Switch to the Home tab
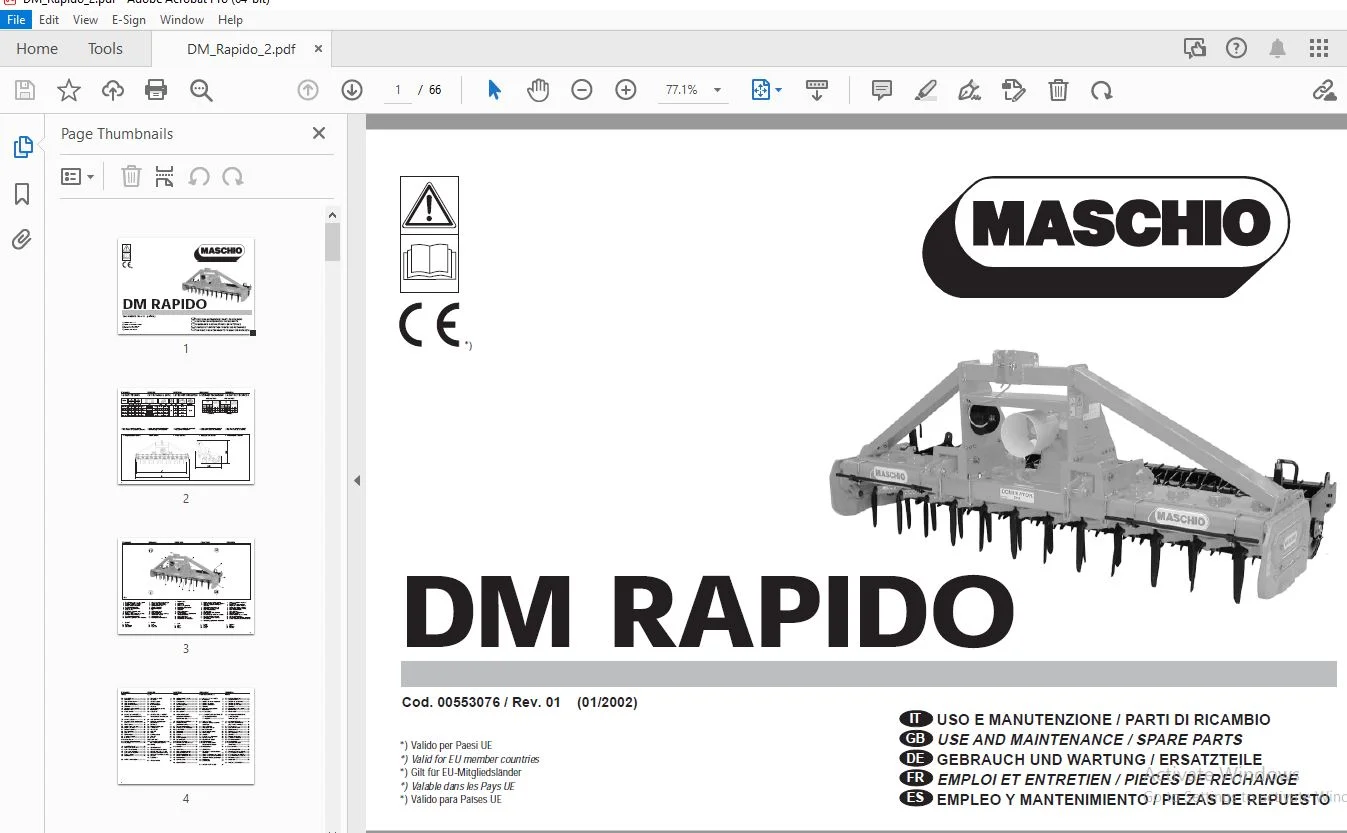 (37, 48)
